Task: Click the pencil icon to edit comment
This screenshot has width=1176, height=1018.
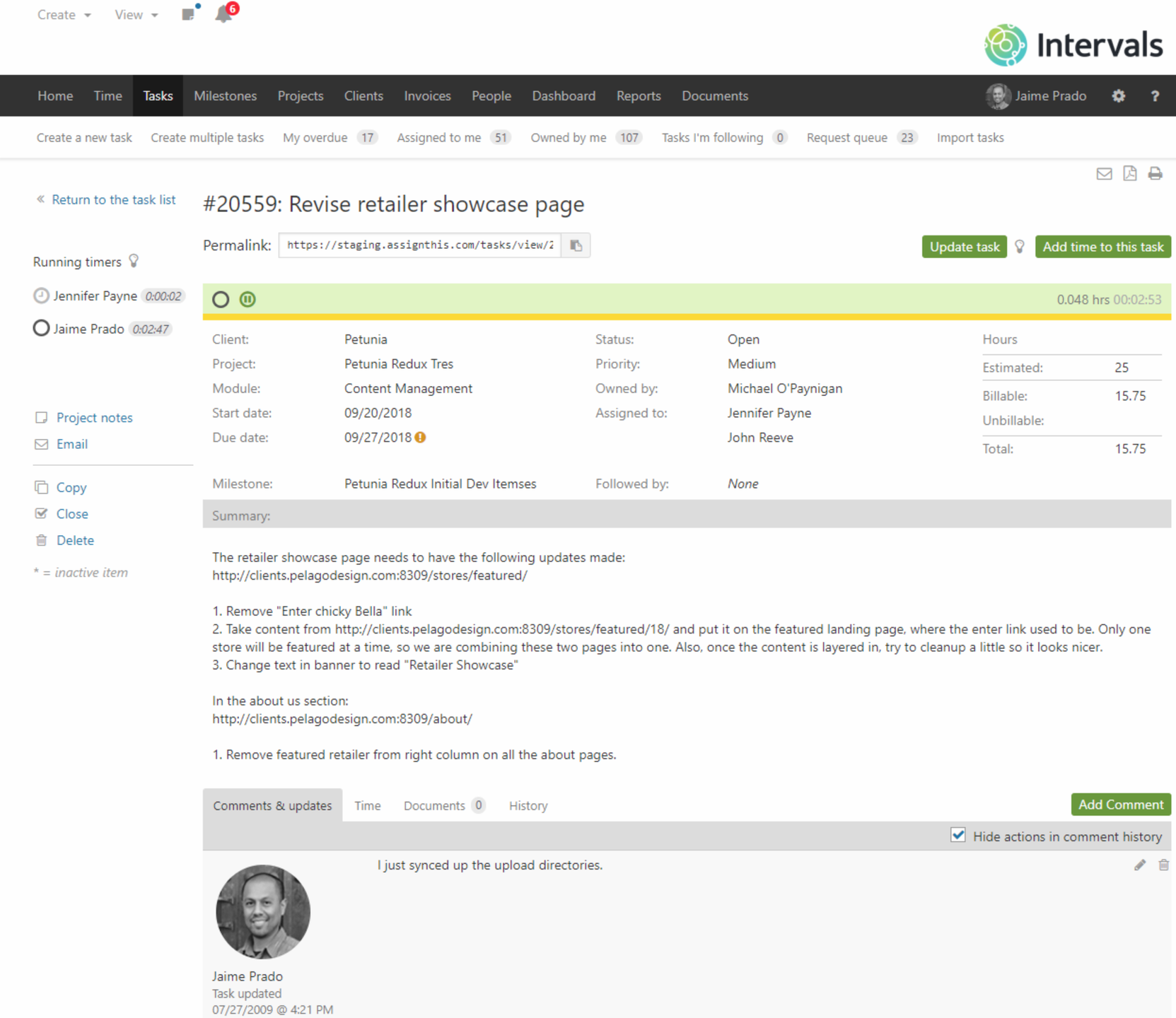Action: pos(1139,865)
